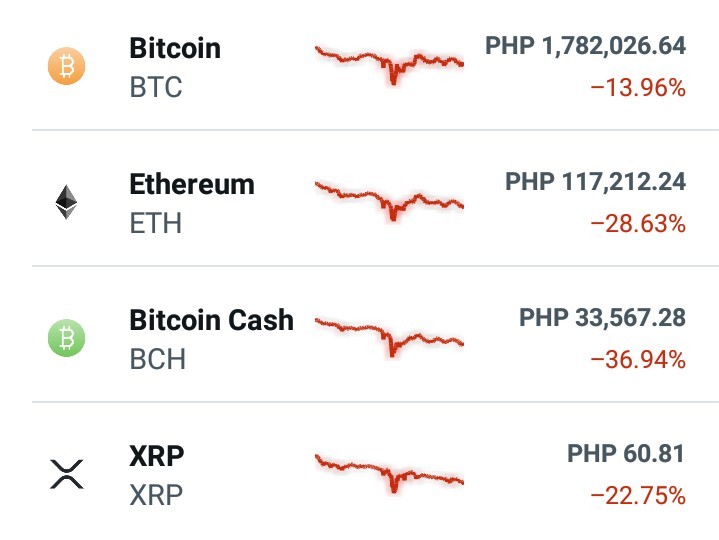This screenshot has width=719, height=540.
Task: Click the orange Bitcoin coin icon
Action: point(66,66)
